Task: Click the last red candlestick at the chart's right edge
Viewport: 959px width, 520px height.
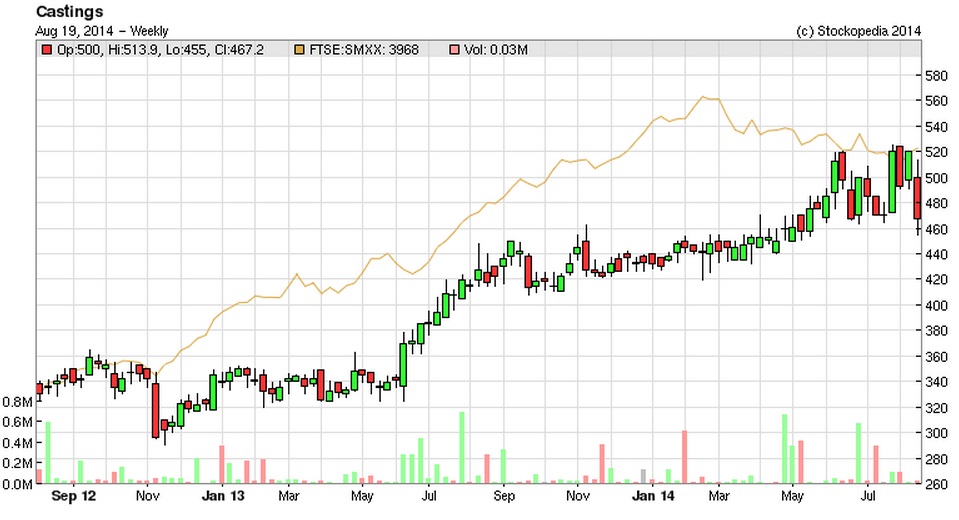Action: coord(917,198)
